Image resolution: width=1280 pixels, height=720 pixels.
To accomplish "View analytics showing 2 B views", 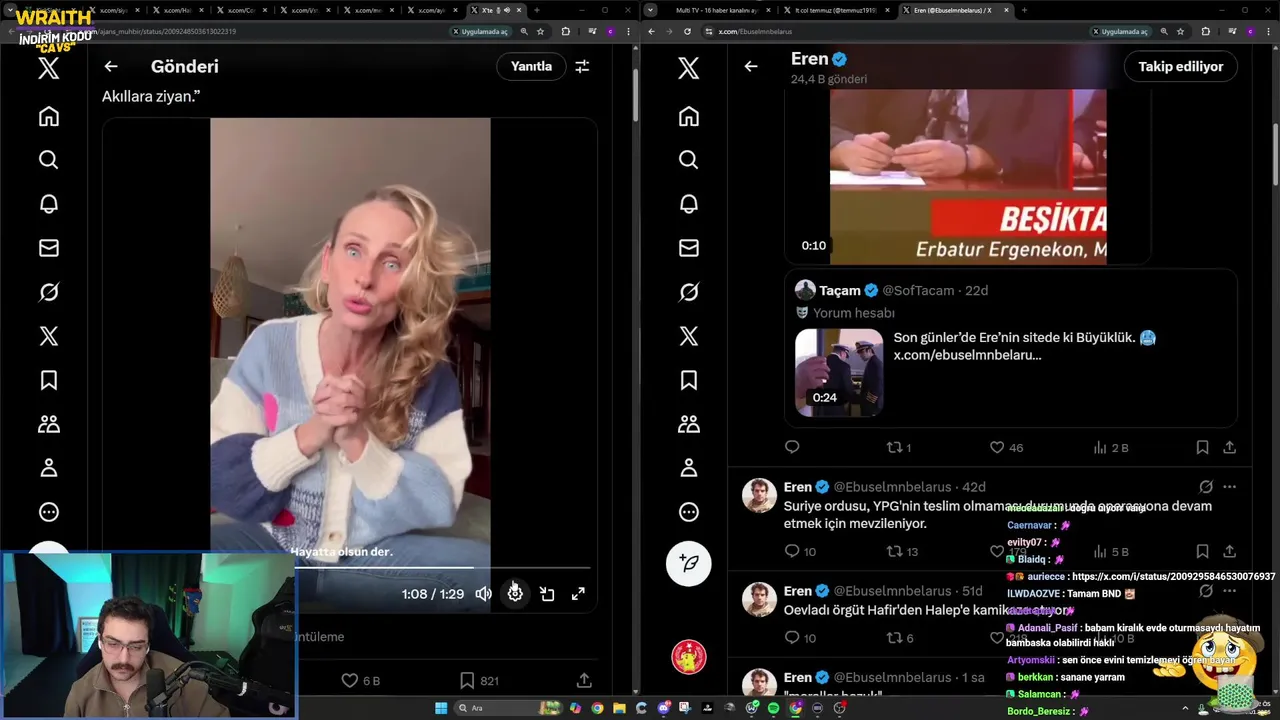I will (1111, 447).
